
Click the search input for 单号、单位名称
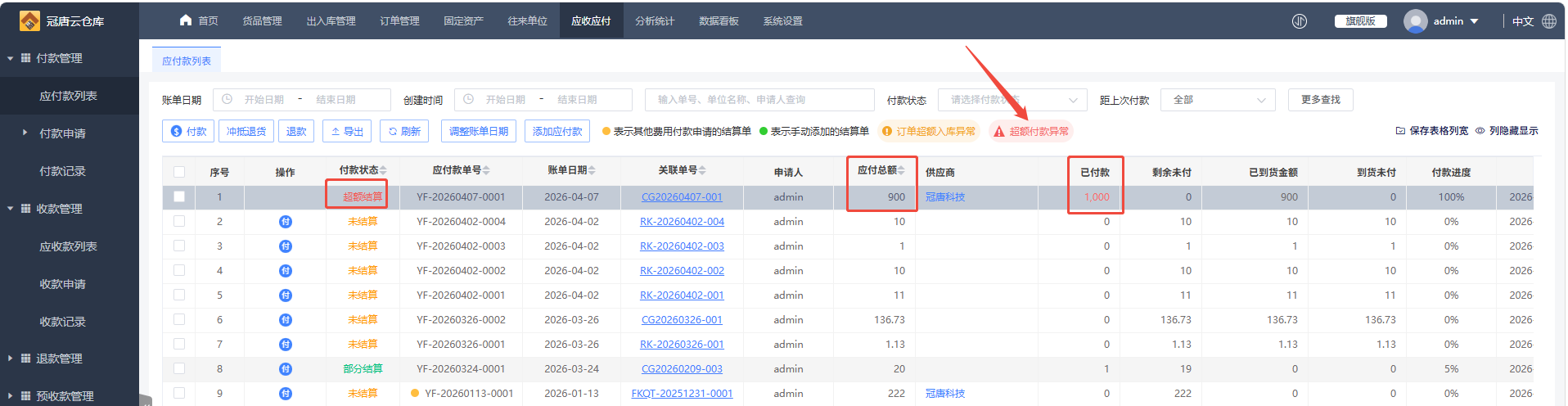click(759, 100)
